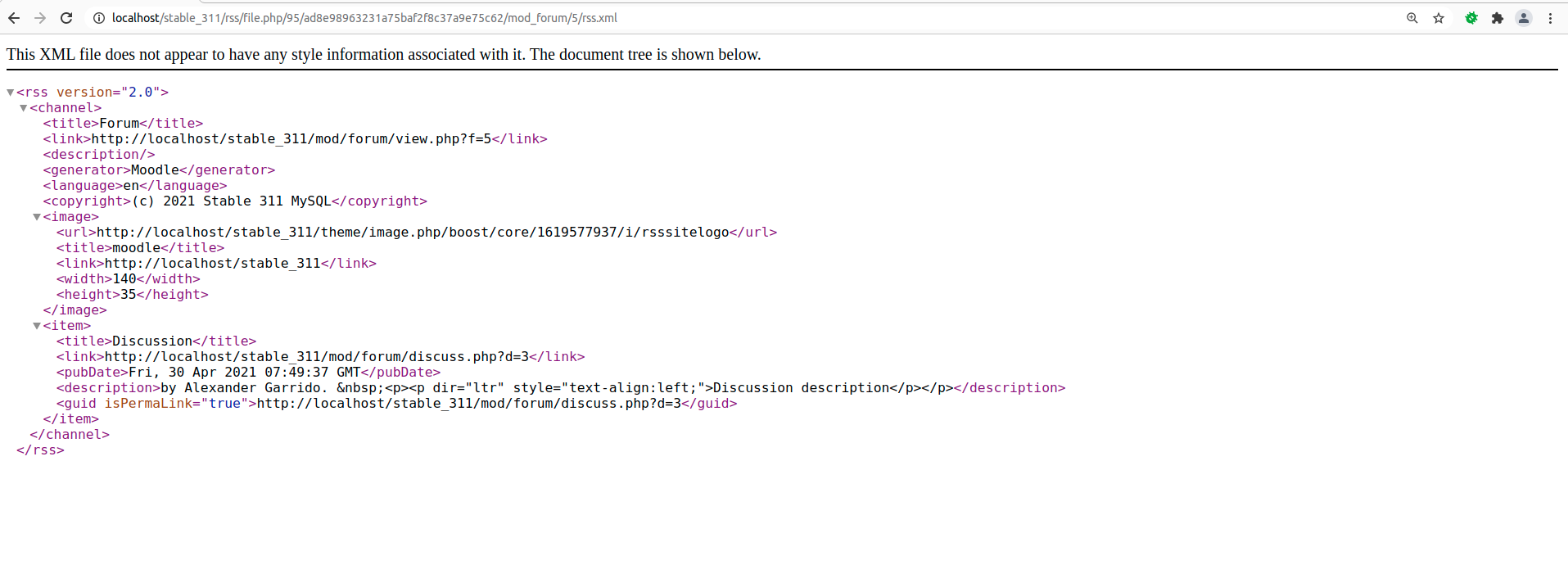Click the empty description tag
This screenshot has width=1568, height=583.
(x=99, y=155)
